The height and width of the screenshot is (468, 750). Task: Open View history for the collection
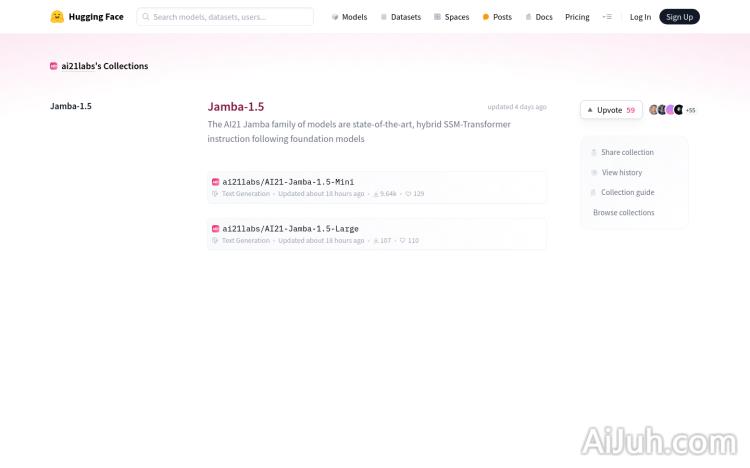click(621, 172)
